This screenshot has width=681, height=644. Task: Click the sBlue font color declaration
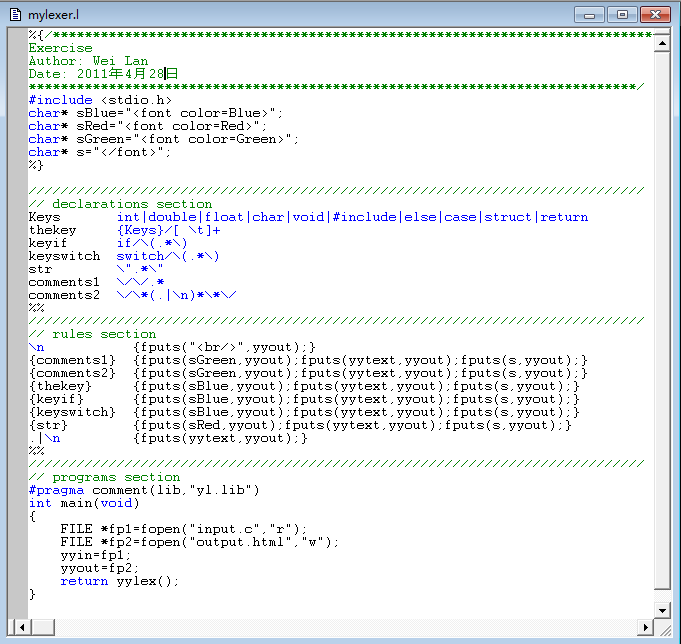[155, 113]
